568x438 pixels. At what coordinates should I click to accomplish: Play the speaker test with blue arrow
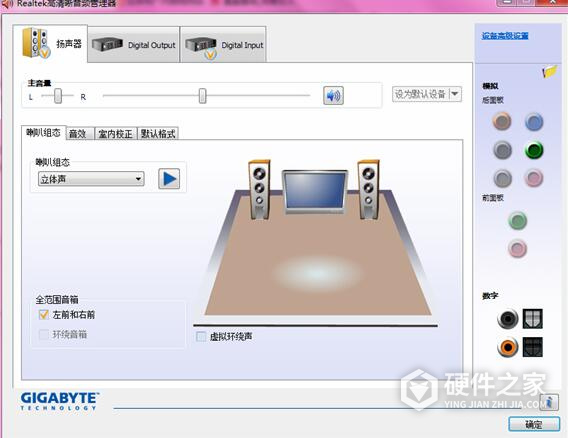tap(169, 179)
